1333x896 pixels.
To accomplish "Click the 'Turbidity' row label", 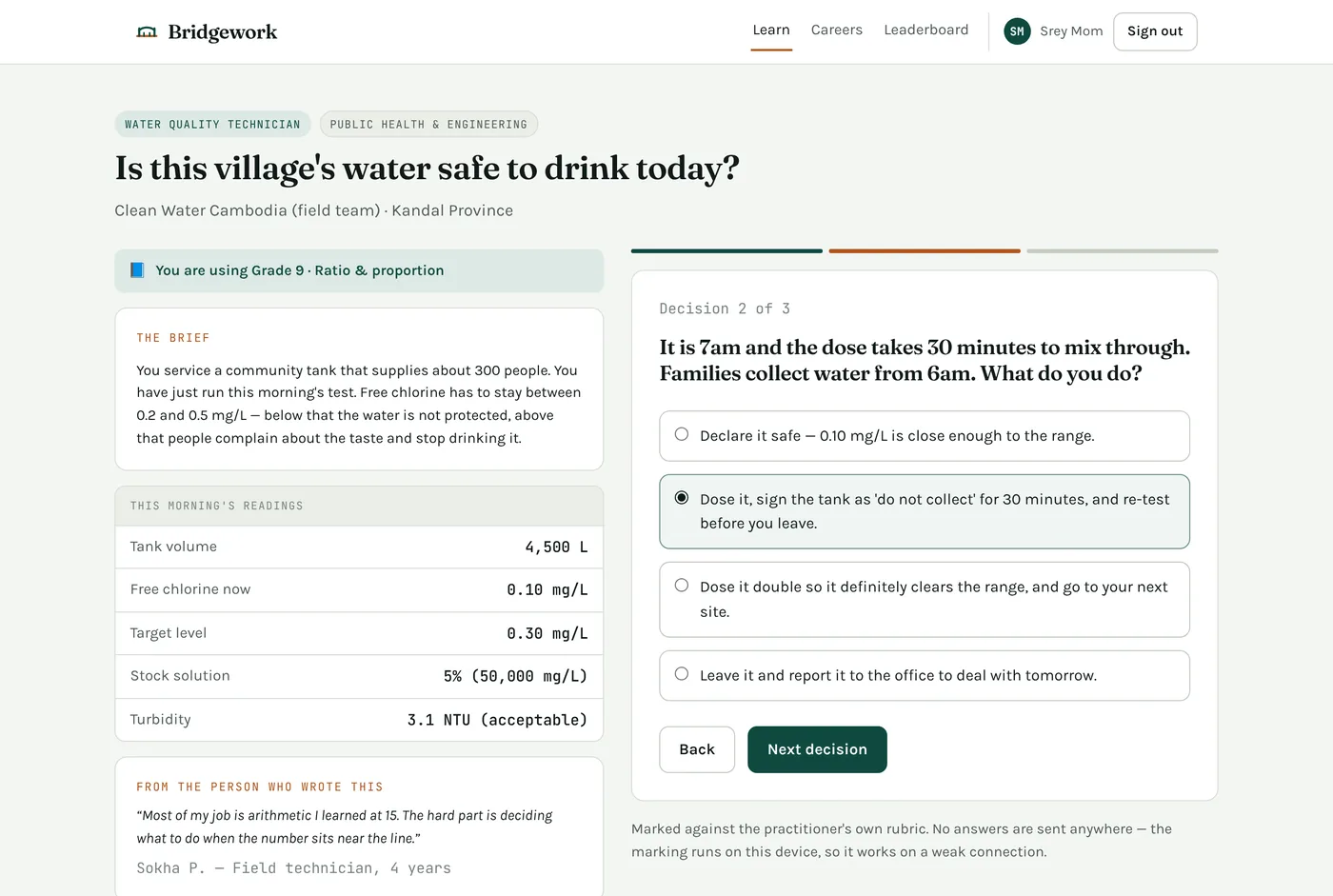I will [160, 720].
